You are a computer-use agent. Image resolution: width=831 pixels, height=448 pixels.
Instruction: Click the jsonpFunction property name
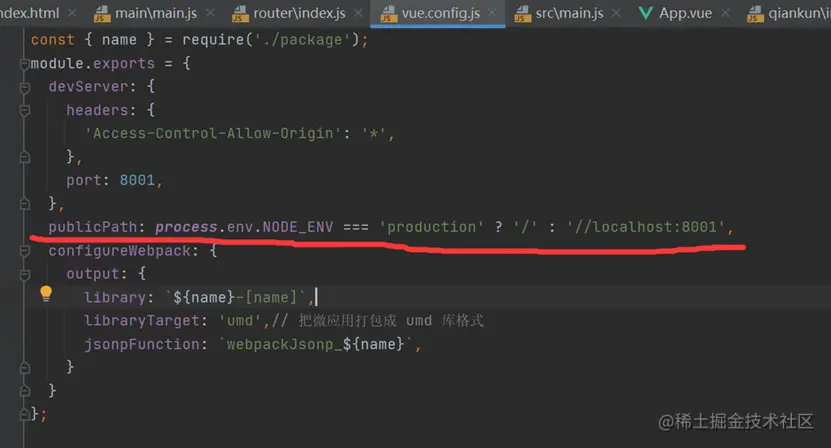[x=142, y=344]
